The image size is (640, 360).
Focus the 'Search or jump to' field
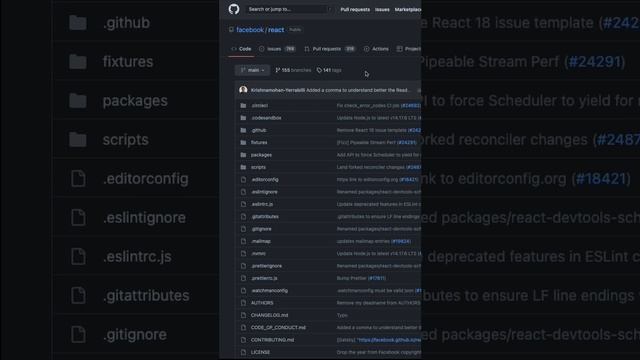click(289, 9)
